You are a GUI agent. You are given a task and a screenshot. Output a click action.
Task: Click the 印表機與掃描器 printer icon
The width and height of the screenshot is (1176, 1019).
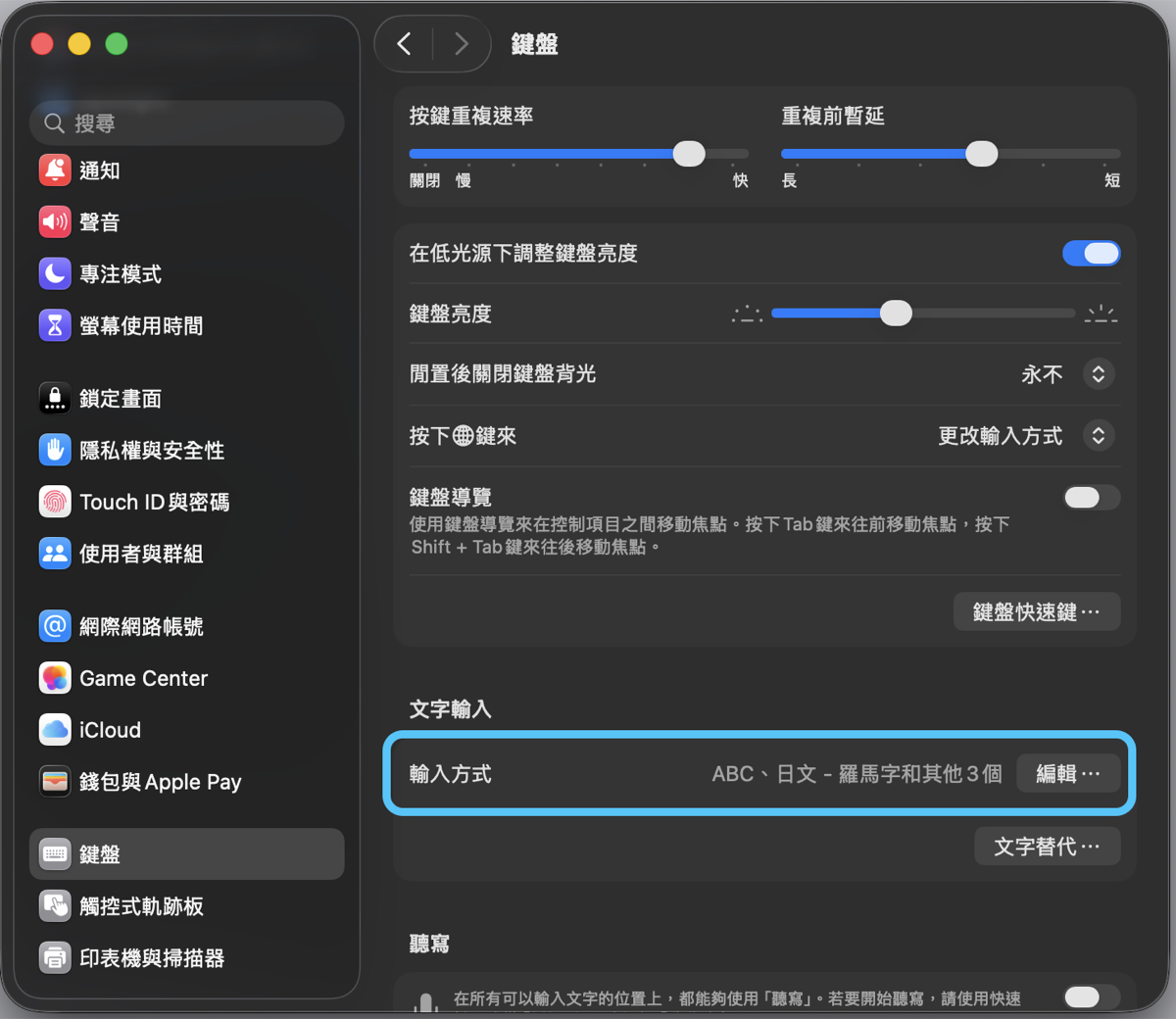[55, 957]
